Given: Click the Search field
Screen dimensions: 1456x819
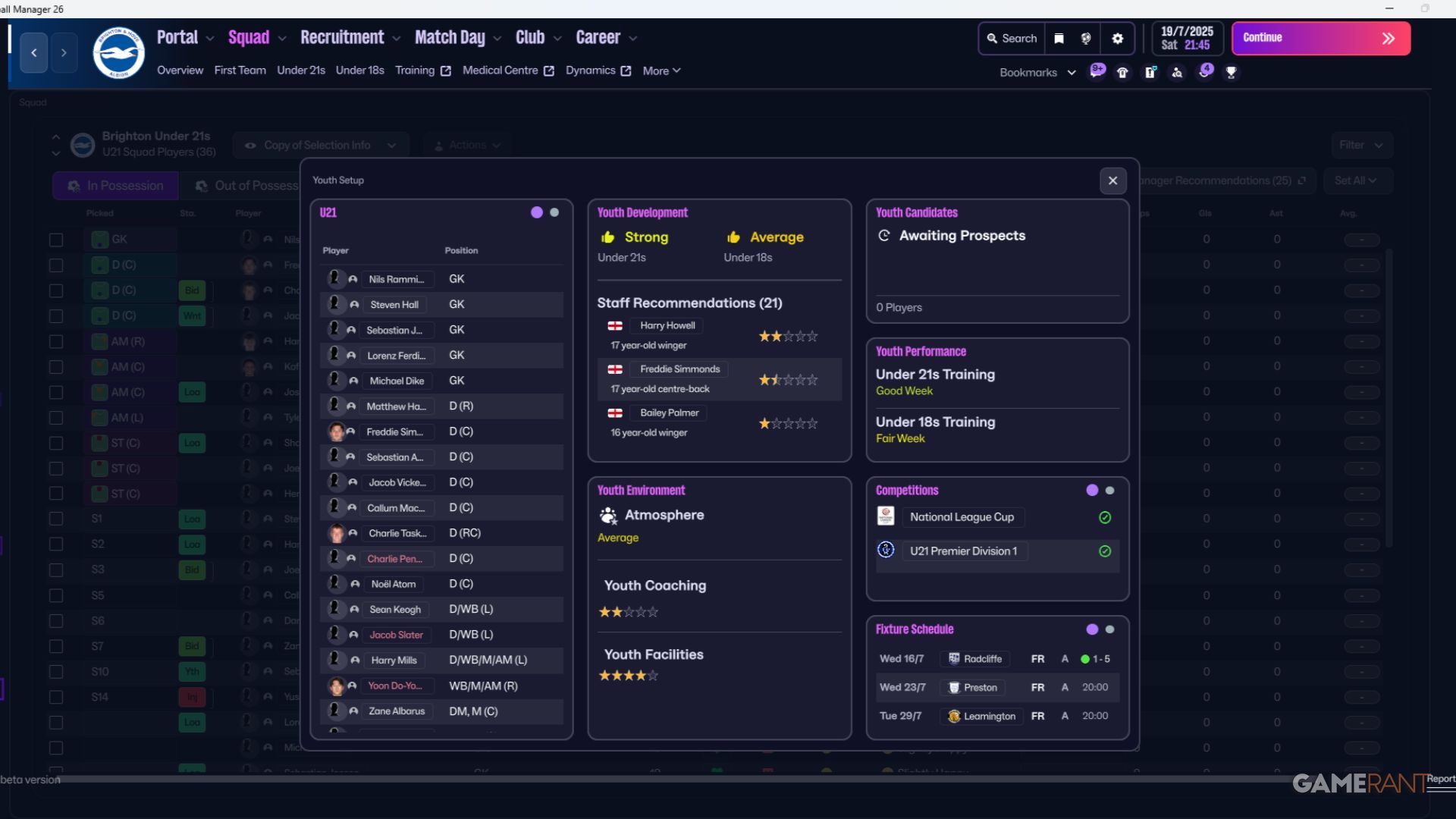Looking at the screenshot, I should coord(1012,39).
